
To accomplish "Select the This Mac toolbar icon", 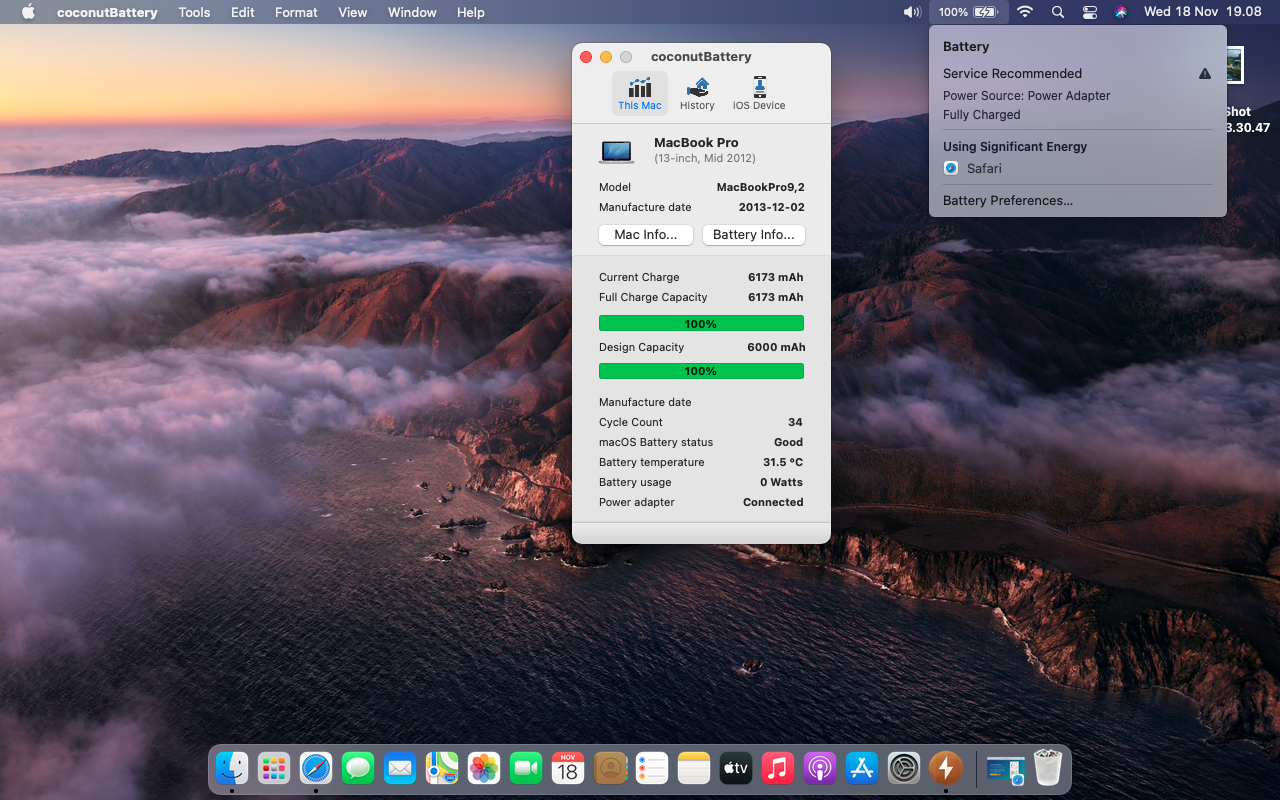I will tap(639, 93).
